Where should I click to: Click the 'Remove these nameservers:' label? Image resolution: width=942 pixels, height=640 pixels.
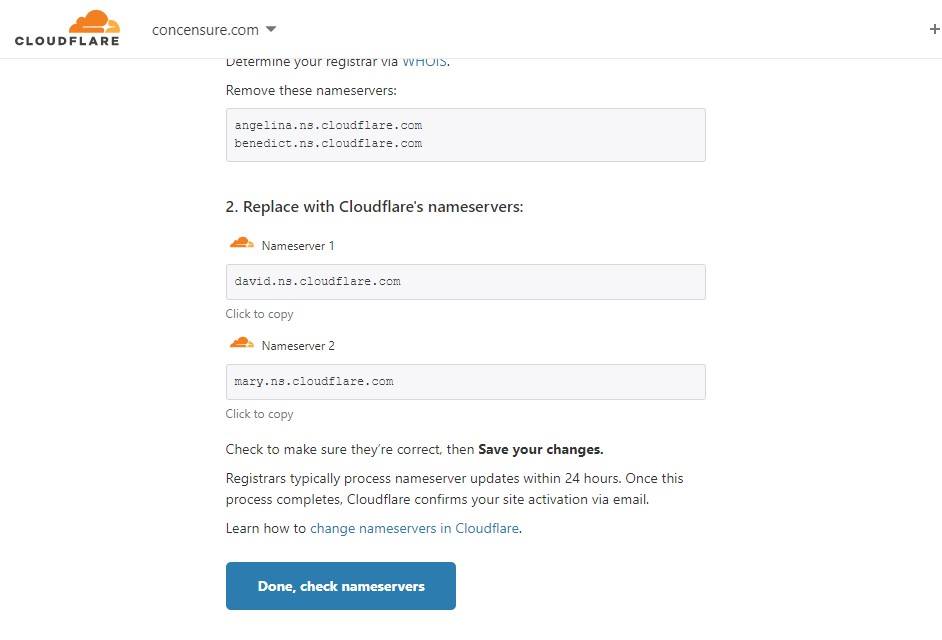(x=311, y=91)
